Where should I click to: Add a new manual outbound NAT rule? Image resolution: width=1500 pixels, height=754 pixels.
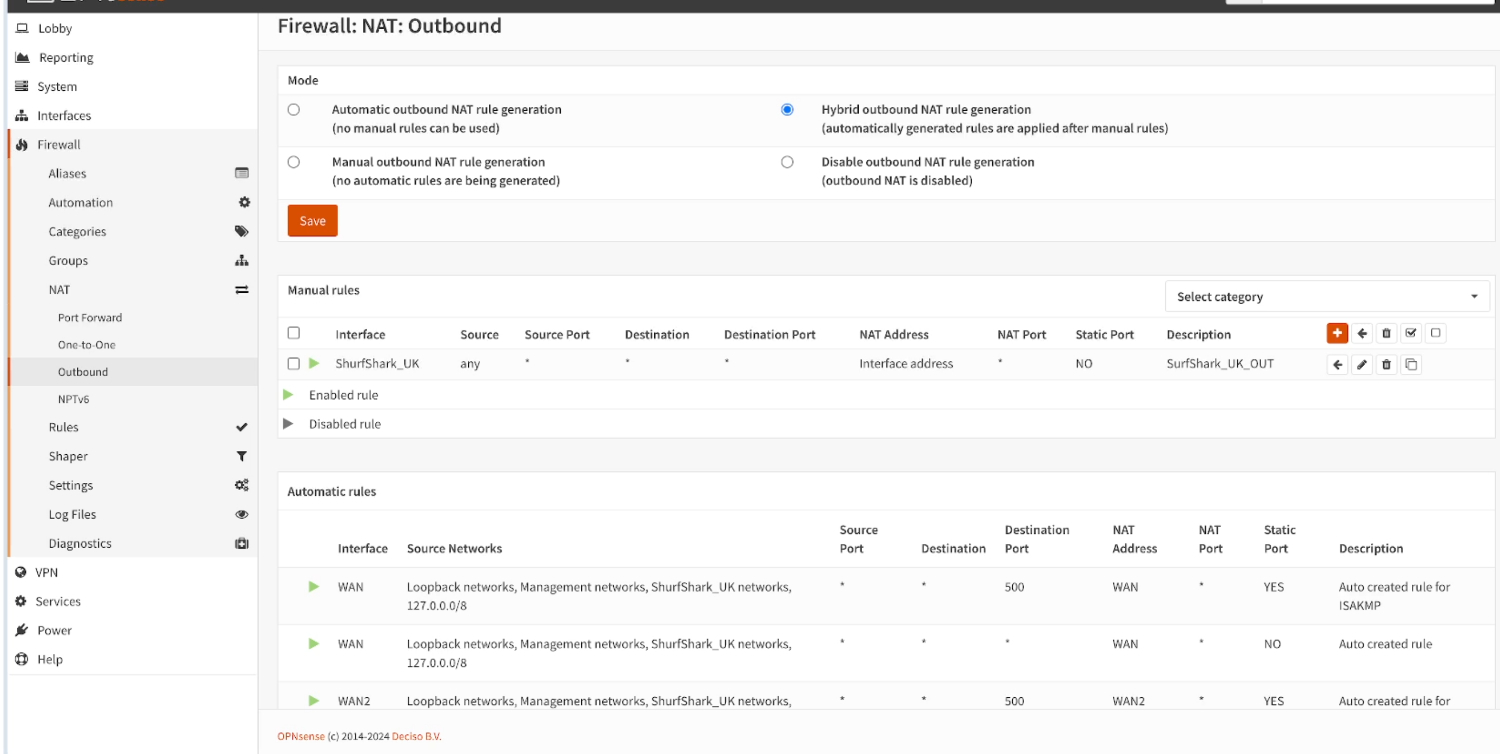1337,334
